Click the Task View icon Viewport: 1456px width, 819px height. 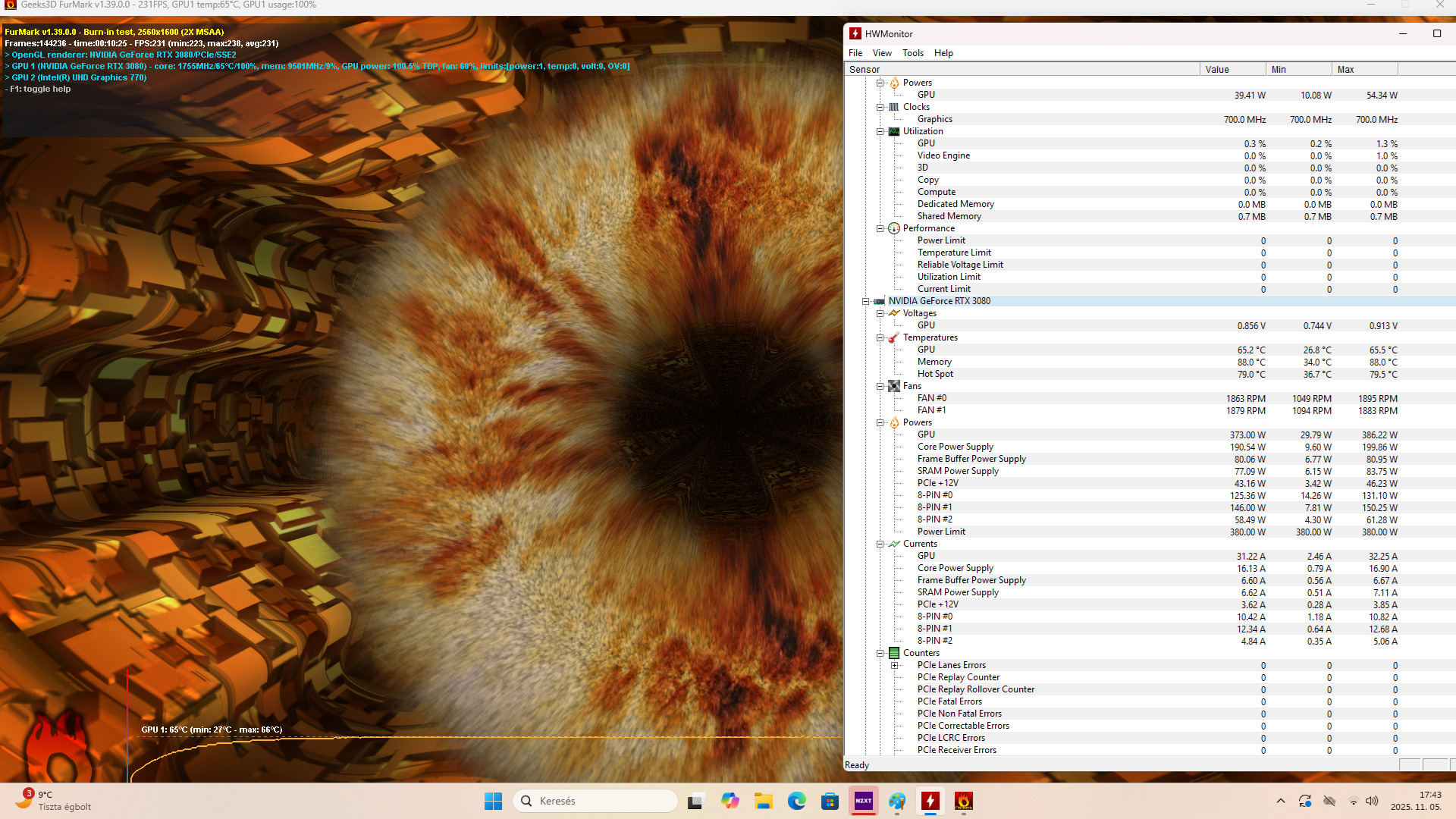pos(695,801)
